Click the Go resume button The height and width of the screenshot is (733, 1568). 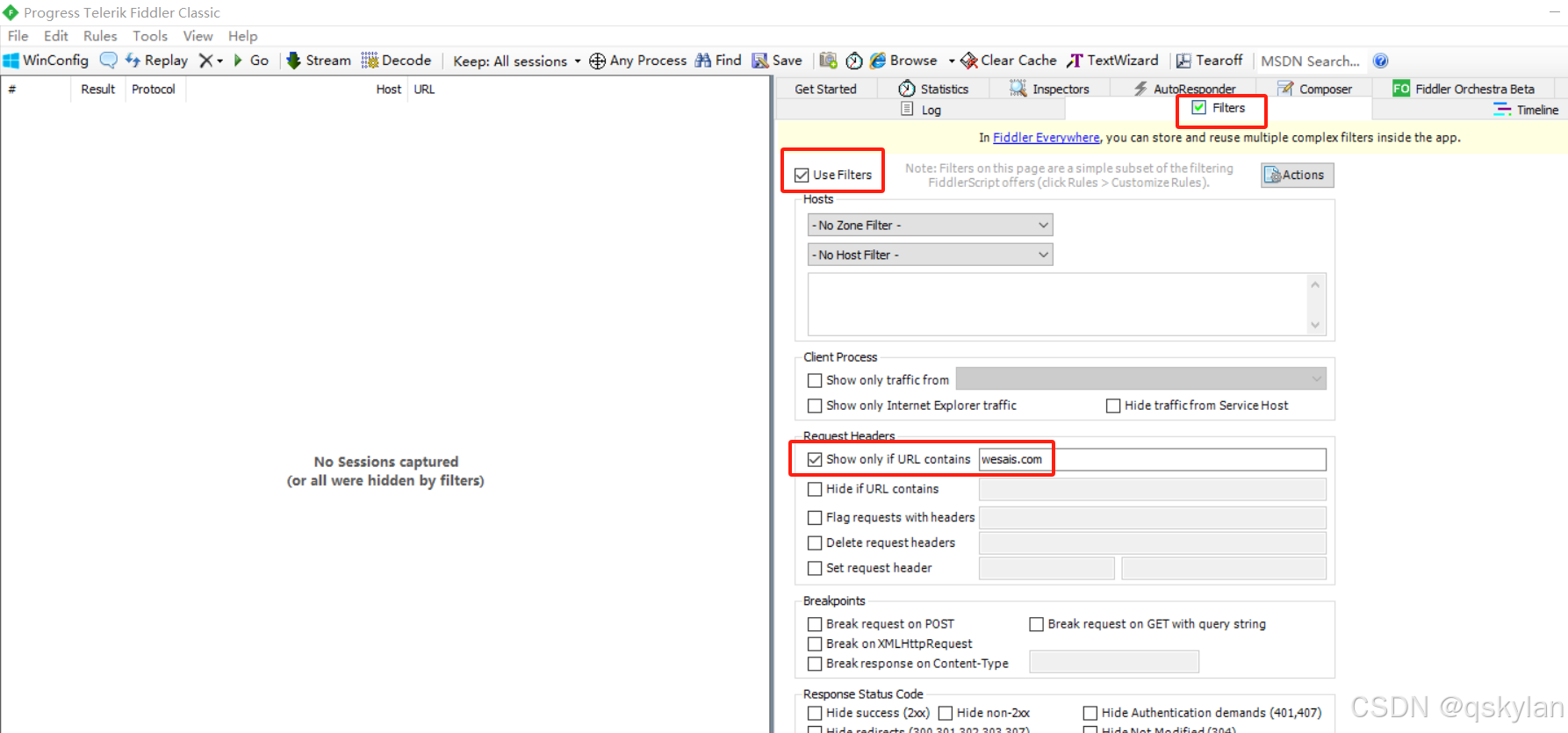pyautogui.click(x=251, y=61)
